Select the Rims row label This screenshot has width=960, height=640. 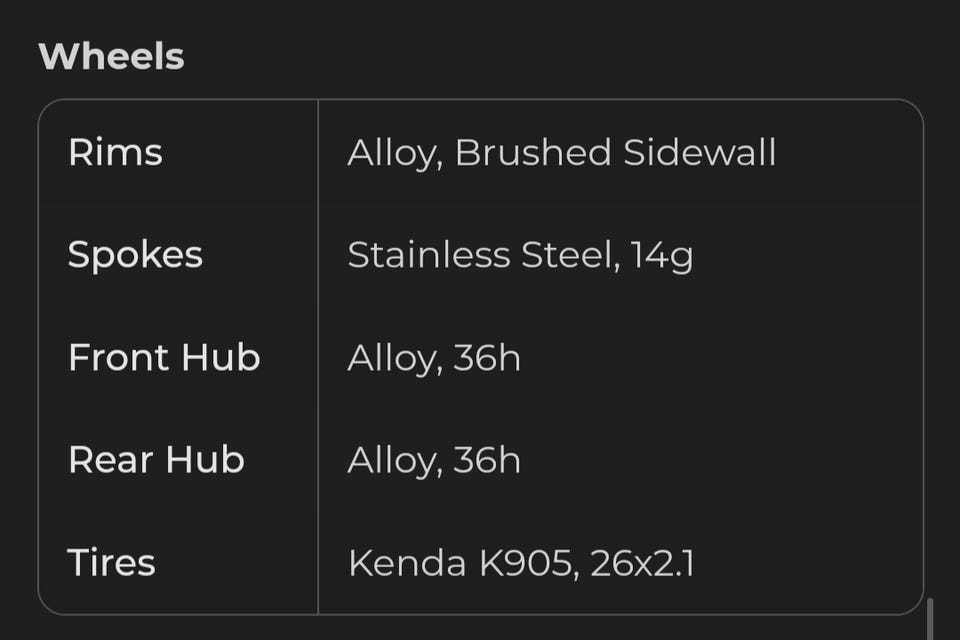(x=115, y=152)
